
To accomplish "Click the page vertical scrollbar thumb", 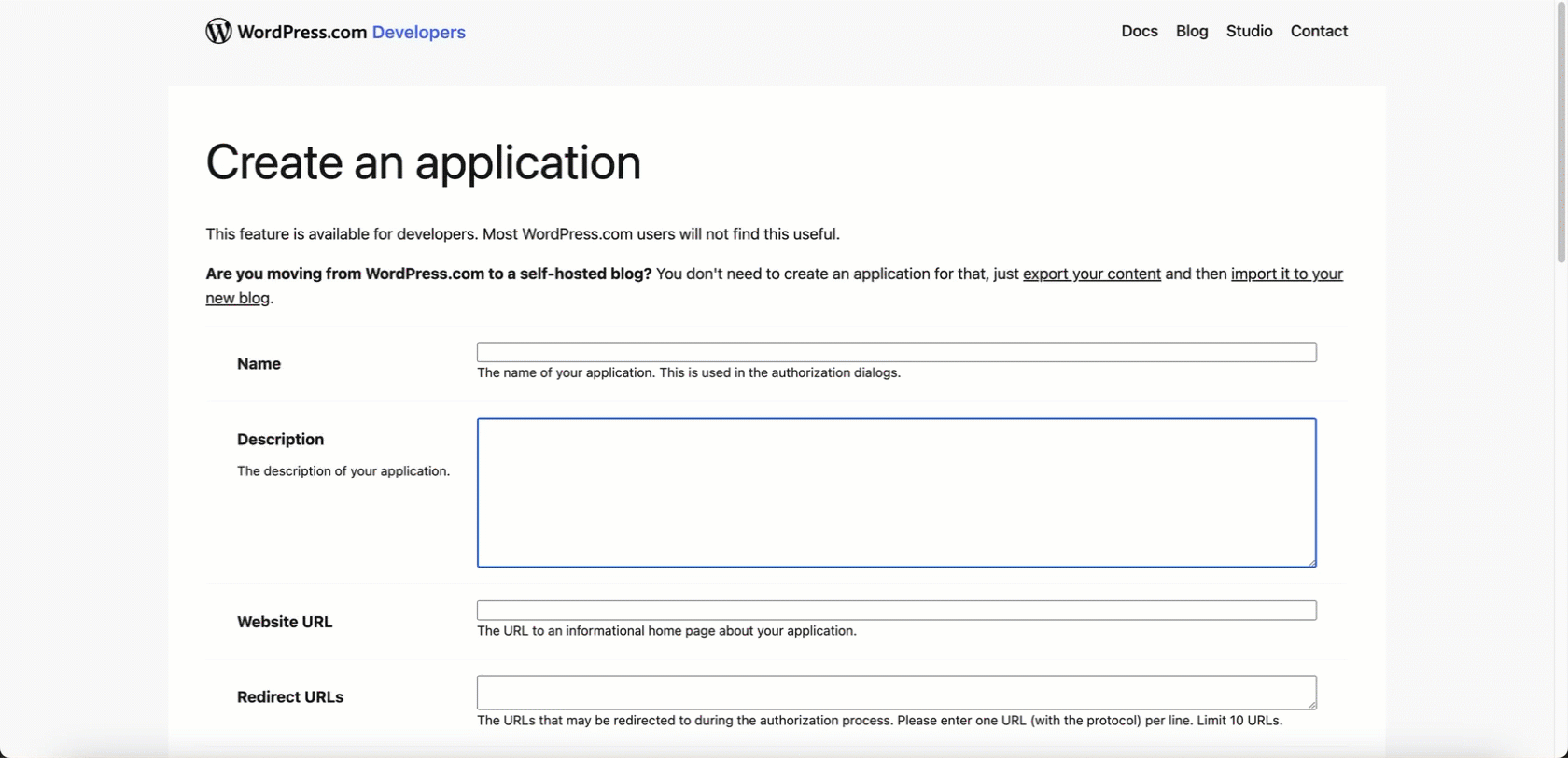I will coord(1561,133).
